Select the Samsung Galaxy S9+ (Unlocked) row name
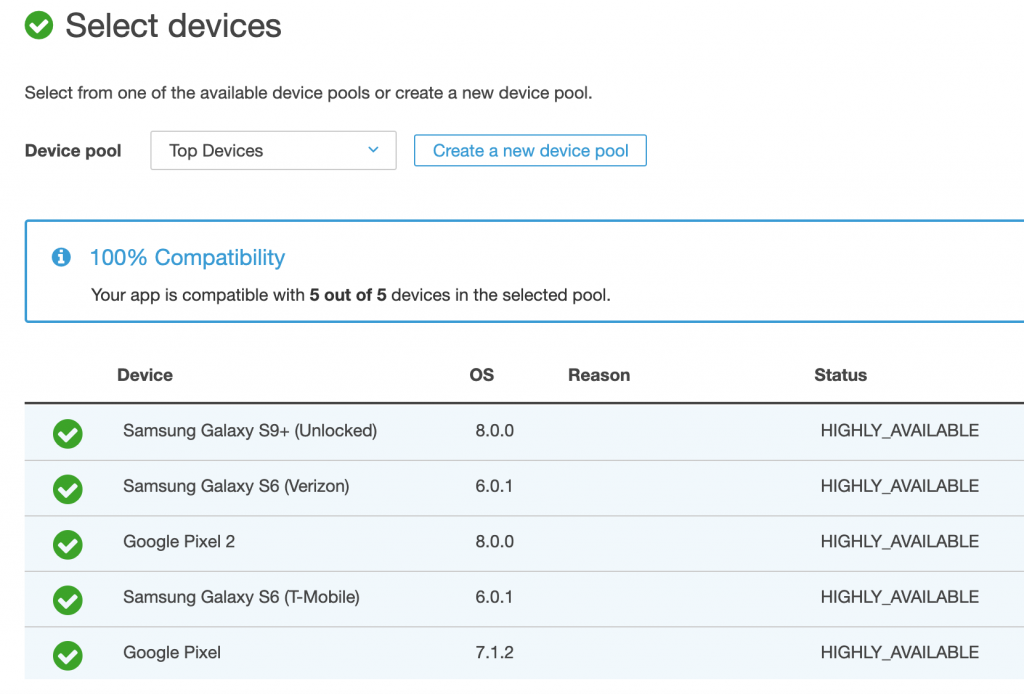Screen dimensions: 1024x694 pos(250,431)
